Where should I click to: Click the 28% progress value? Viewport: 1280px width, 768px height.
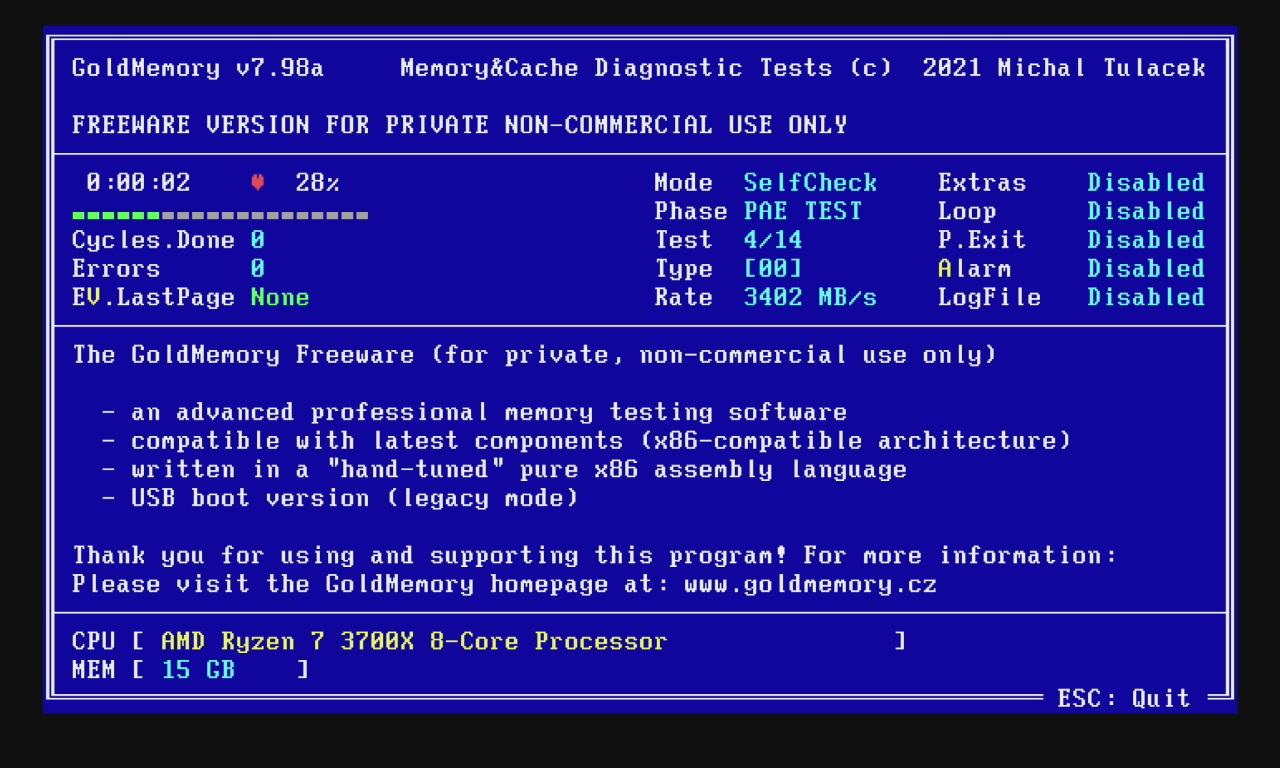pos(317,183)
